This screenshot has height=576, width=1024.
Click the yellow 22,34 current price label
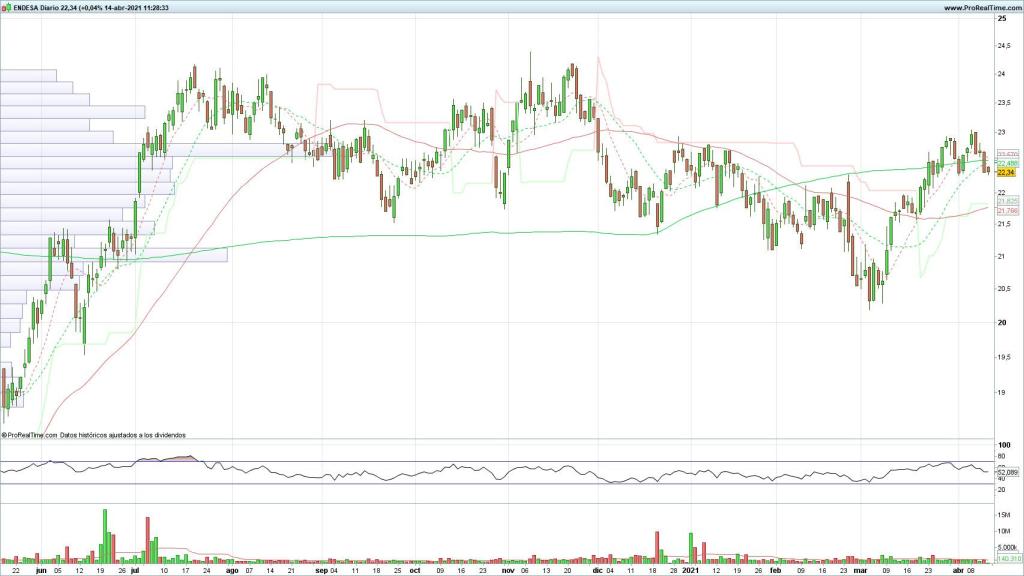coord(1007,172)
